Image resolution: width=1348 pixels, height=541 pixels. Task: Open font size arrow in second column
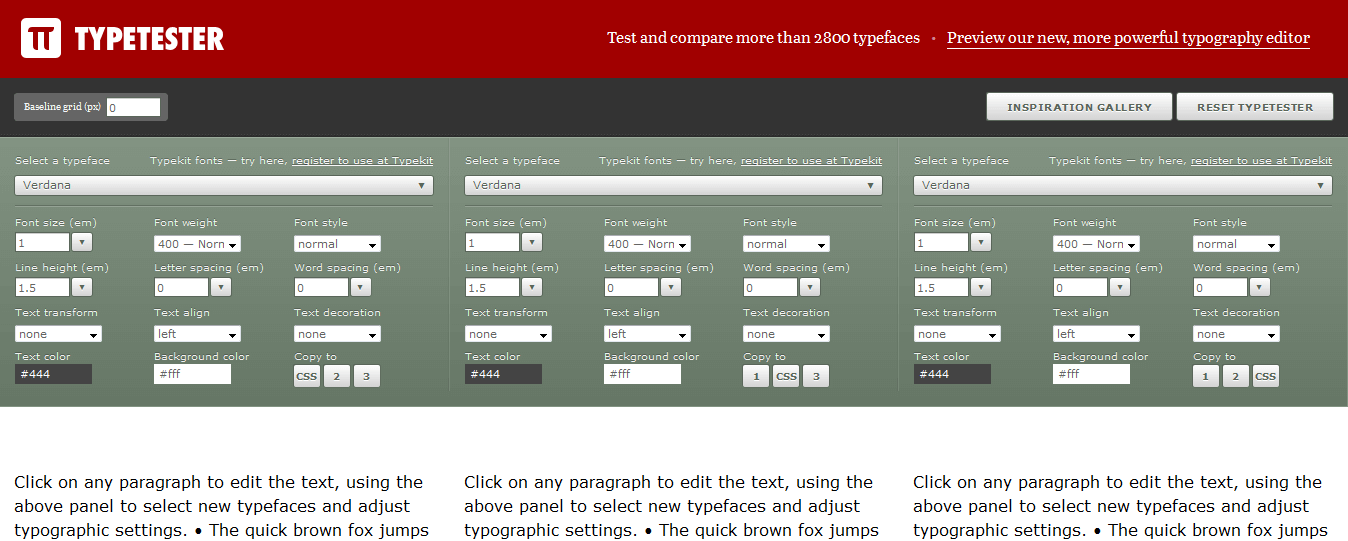tap(532, 242)
